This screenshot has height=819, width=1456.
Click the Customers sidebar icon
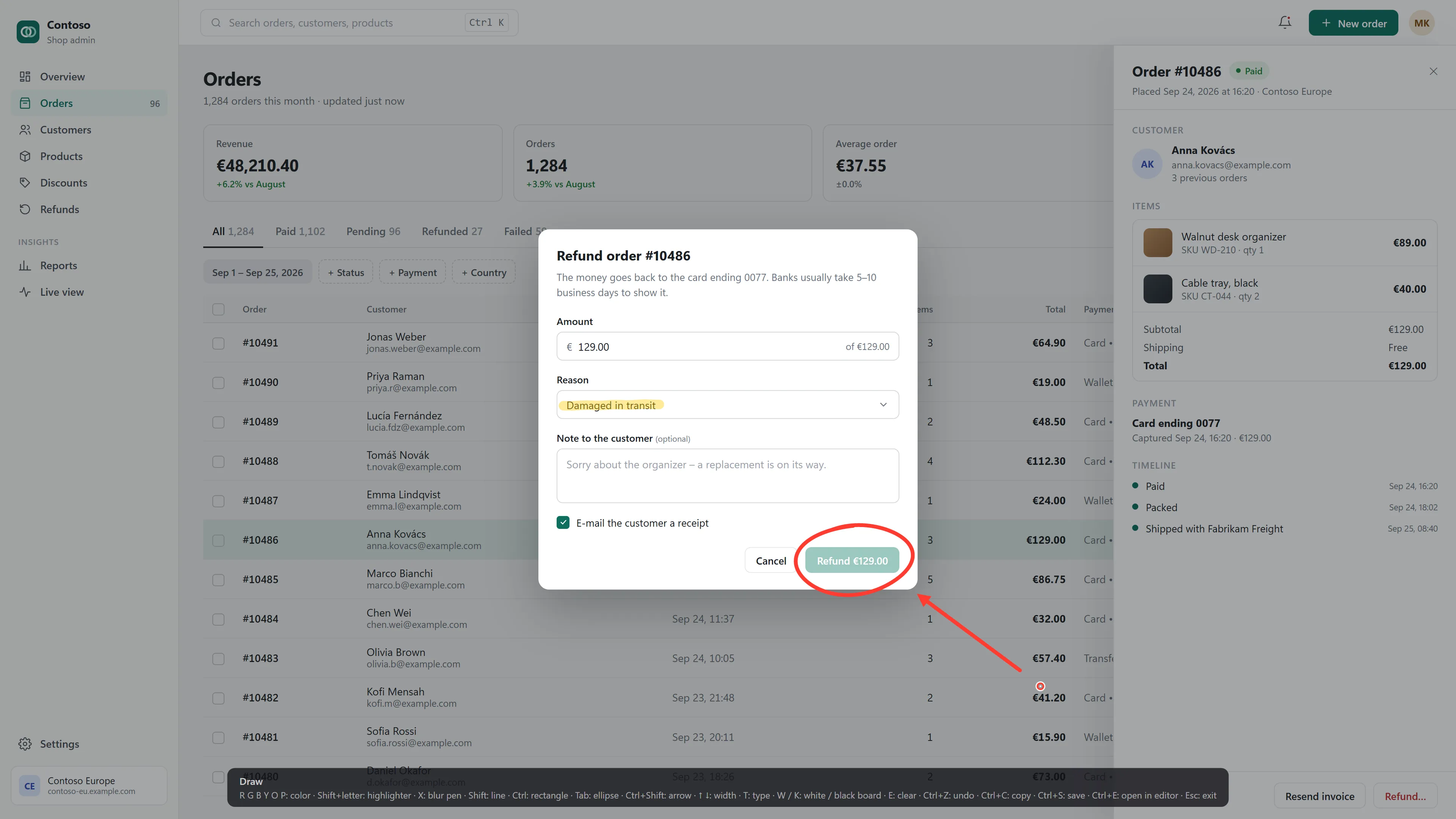[25, 129]
